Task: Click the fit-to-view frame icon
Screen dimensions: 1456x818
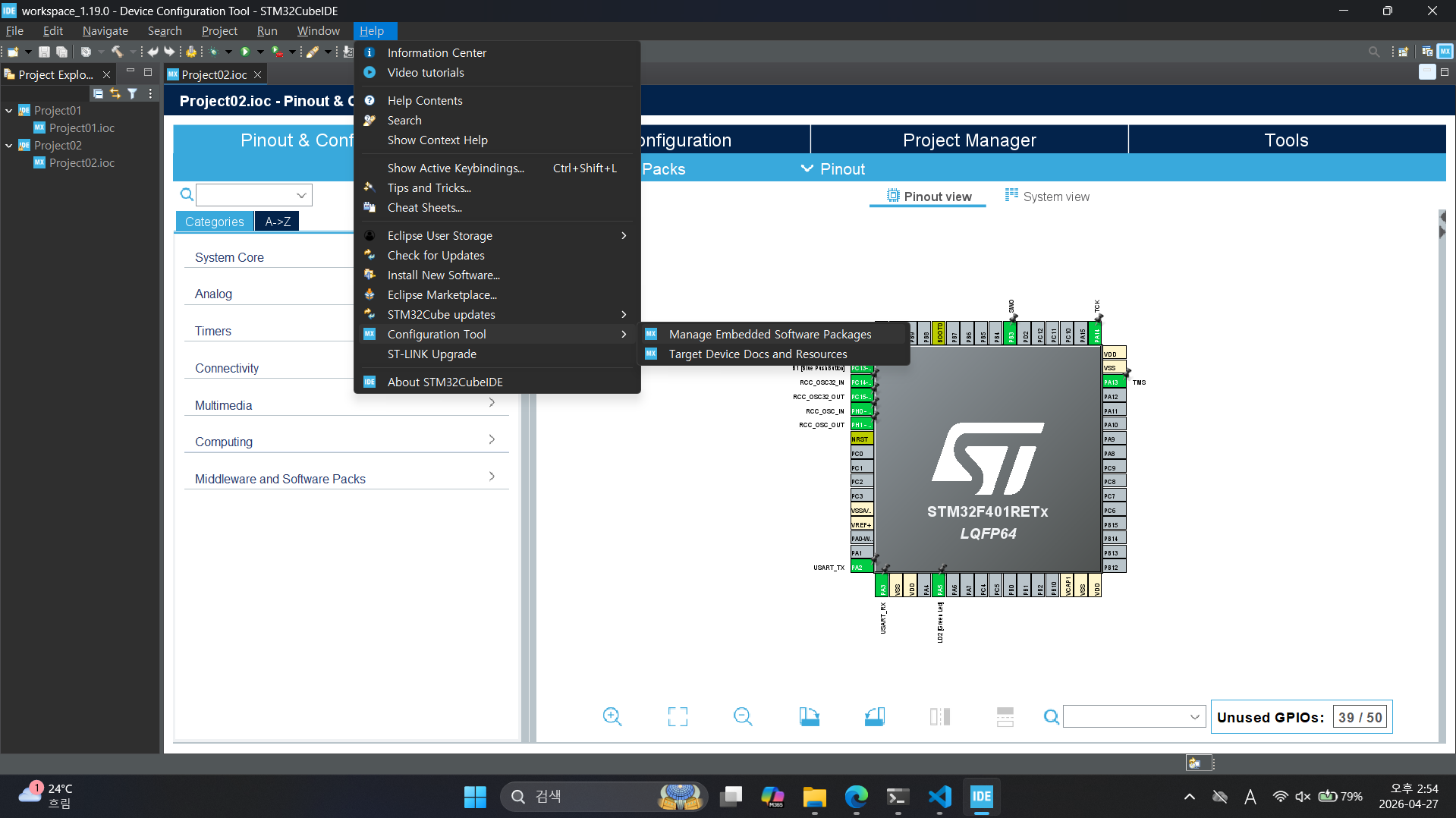Action: click(x=678, y=716)
